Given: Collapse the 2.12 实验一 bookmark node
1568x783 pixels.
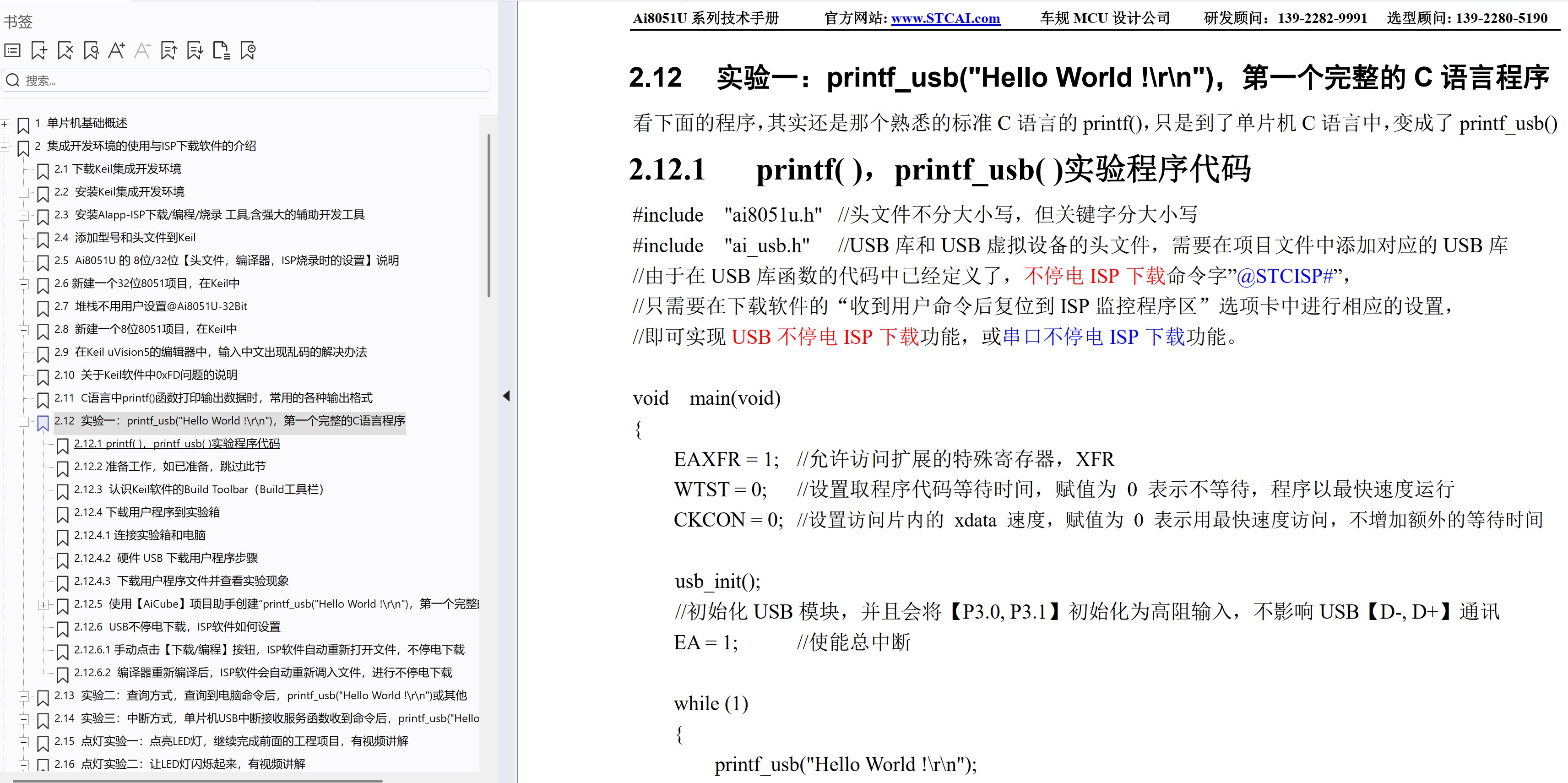Looking at the screenshot, I should tap(24, 421).
